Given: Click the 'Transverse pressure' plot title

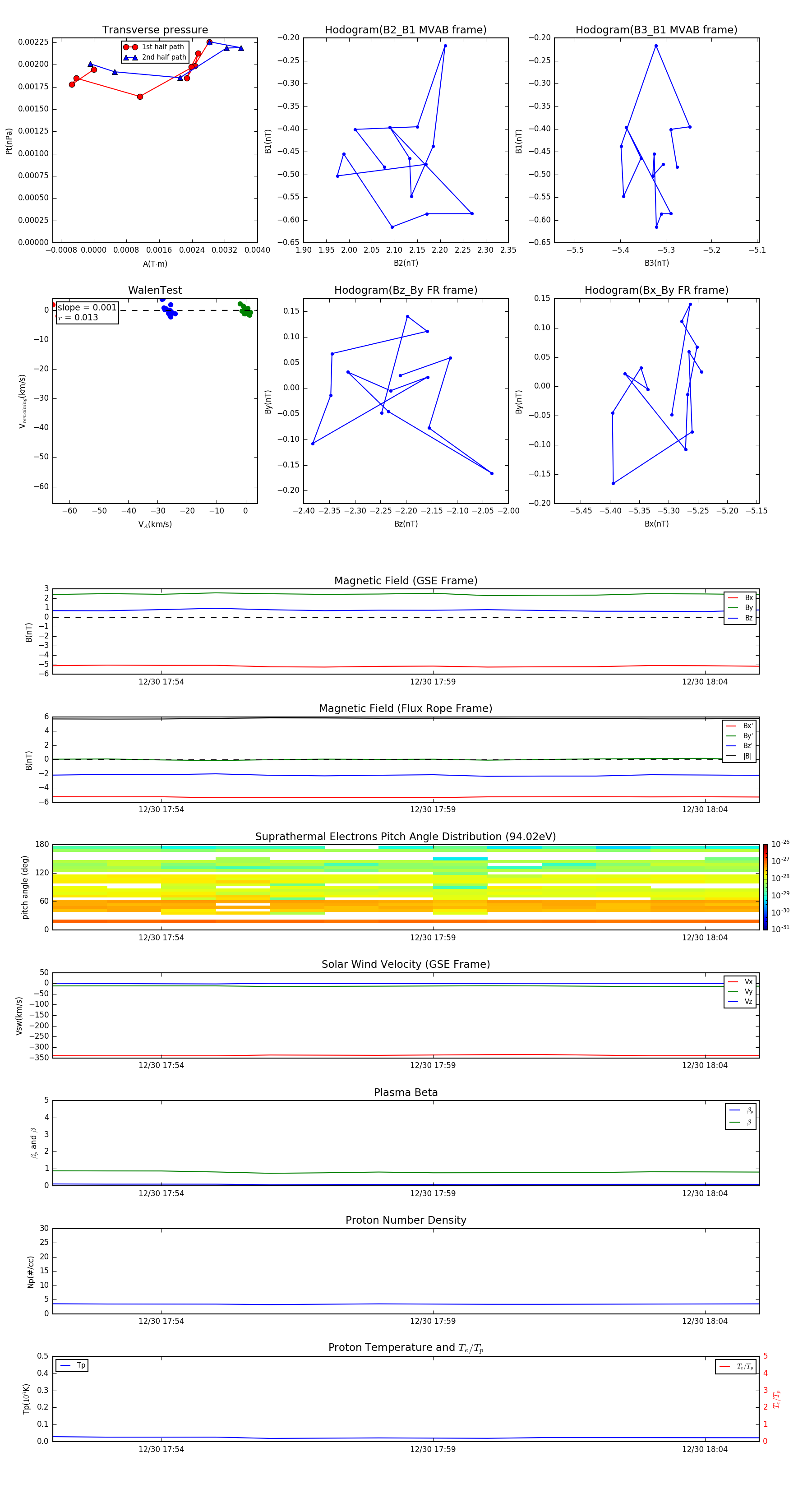Looking at the screenshot, I should [155, 30].
